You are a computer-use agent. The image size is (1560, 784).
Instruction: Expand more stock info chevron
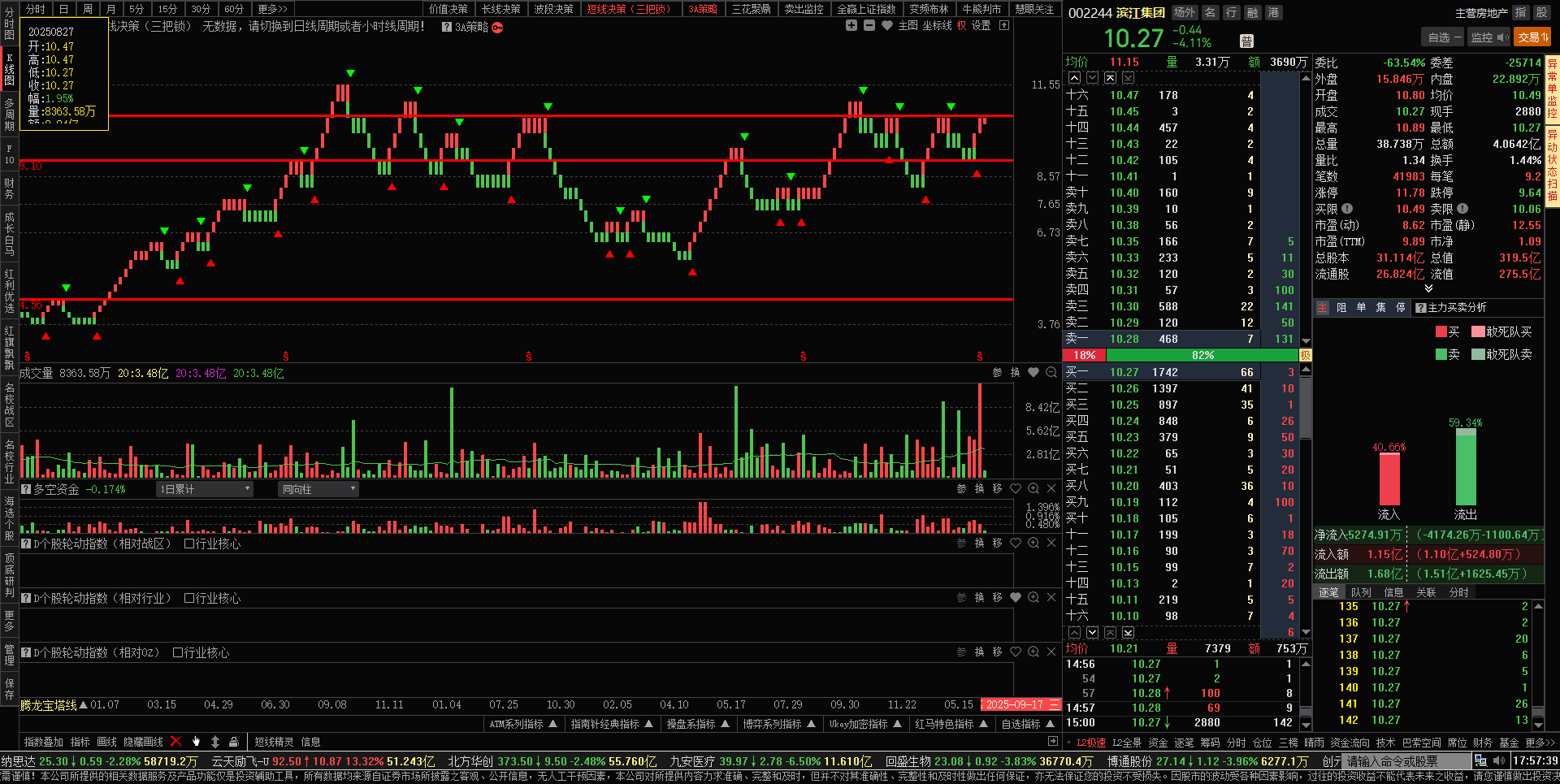1428,288
